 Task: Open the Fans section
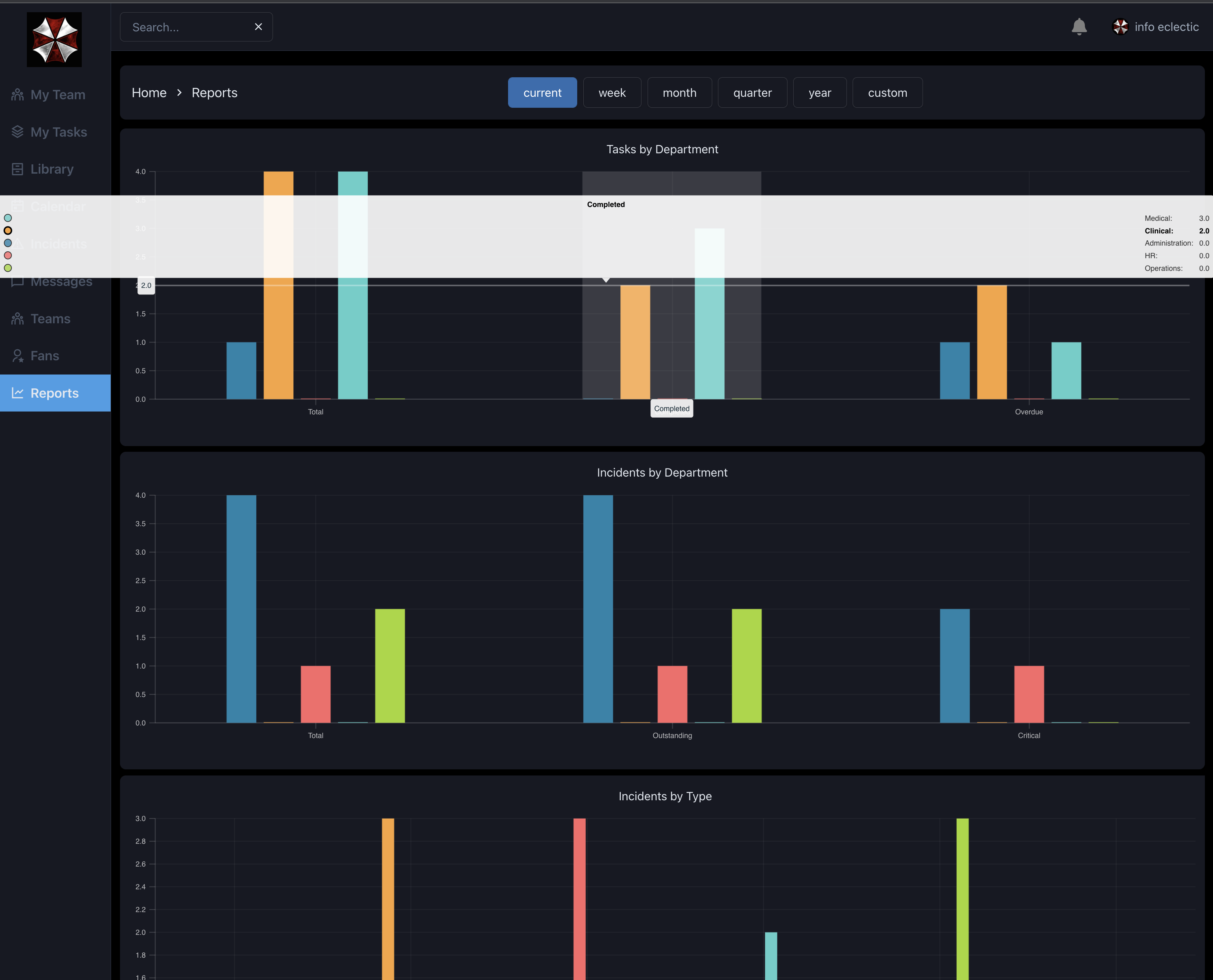[x=45, y=356]
